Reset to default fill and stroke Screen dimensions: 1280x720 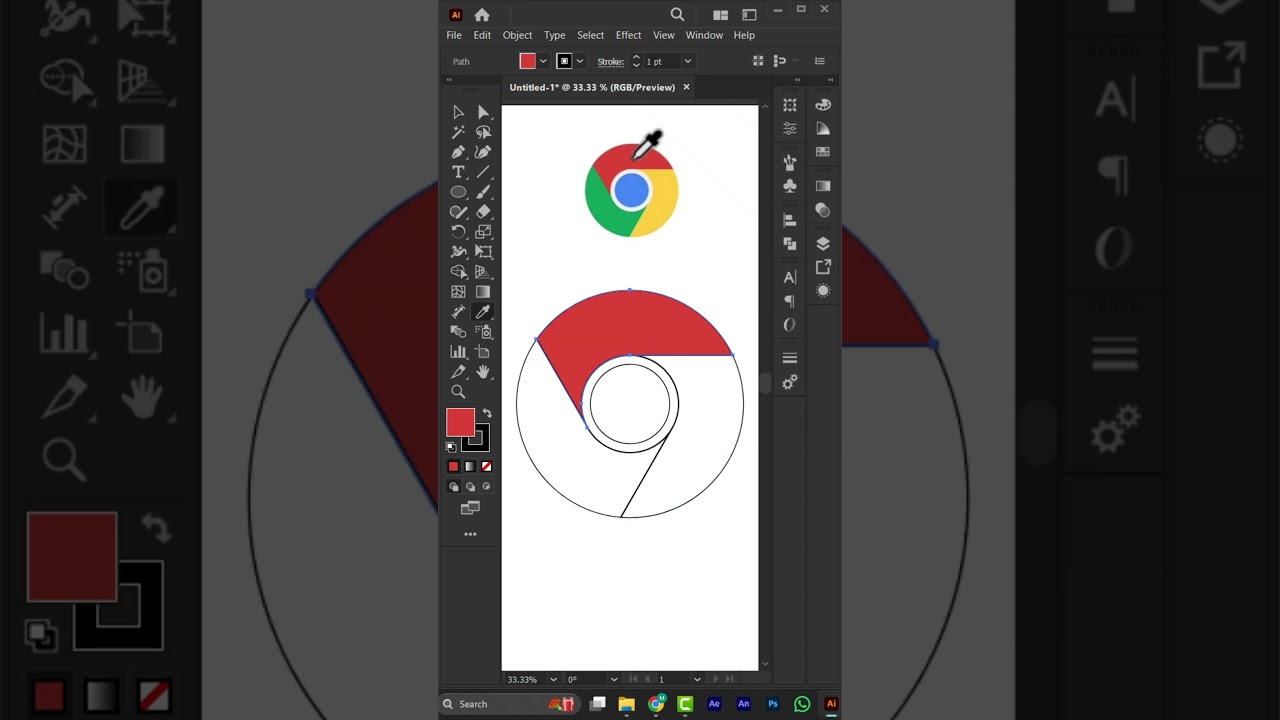(451, 447)
